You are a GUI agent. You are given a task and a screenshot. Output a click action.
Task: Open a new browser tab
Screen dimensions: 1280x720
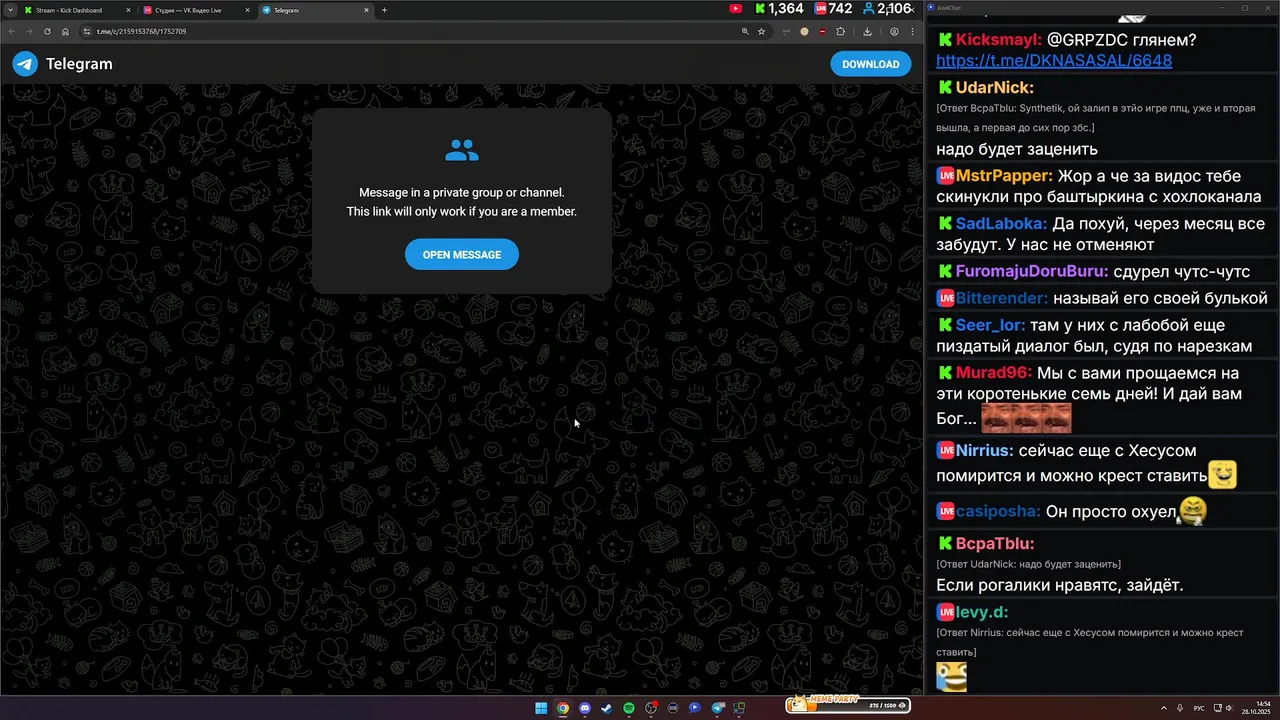pos(384,10)
